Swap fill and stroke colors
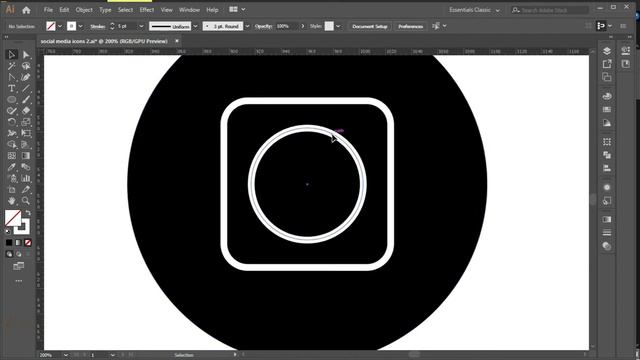This screenshot has width=640, height=360. click(28, 213)
